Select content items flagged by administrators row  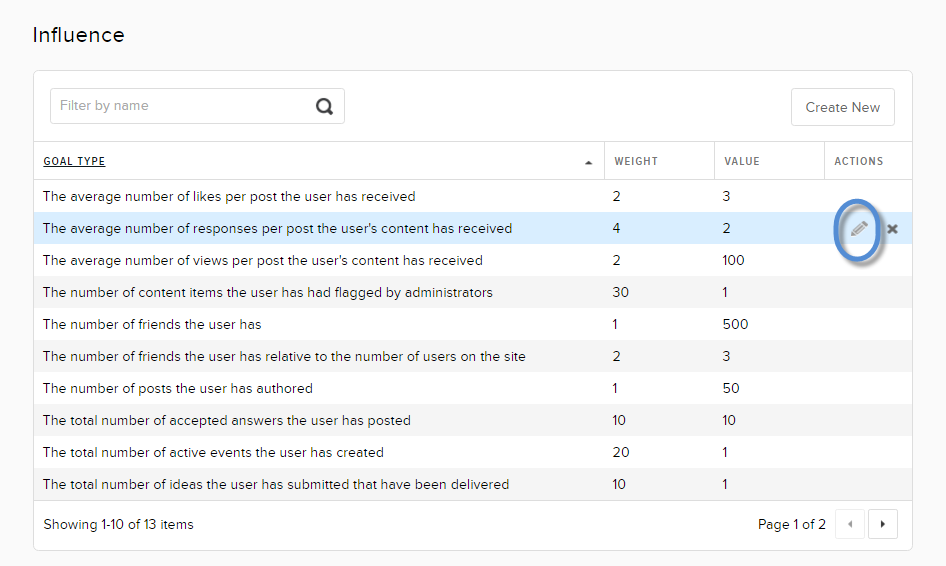point(267,292)
